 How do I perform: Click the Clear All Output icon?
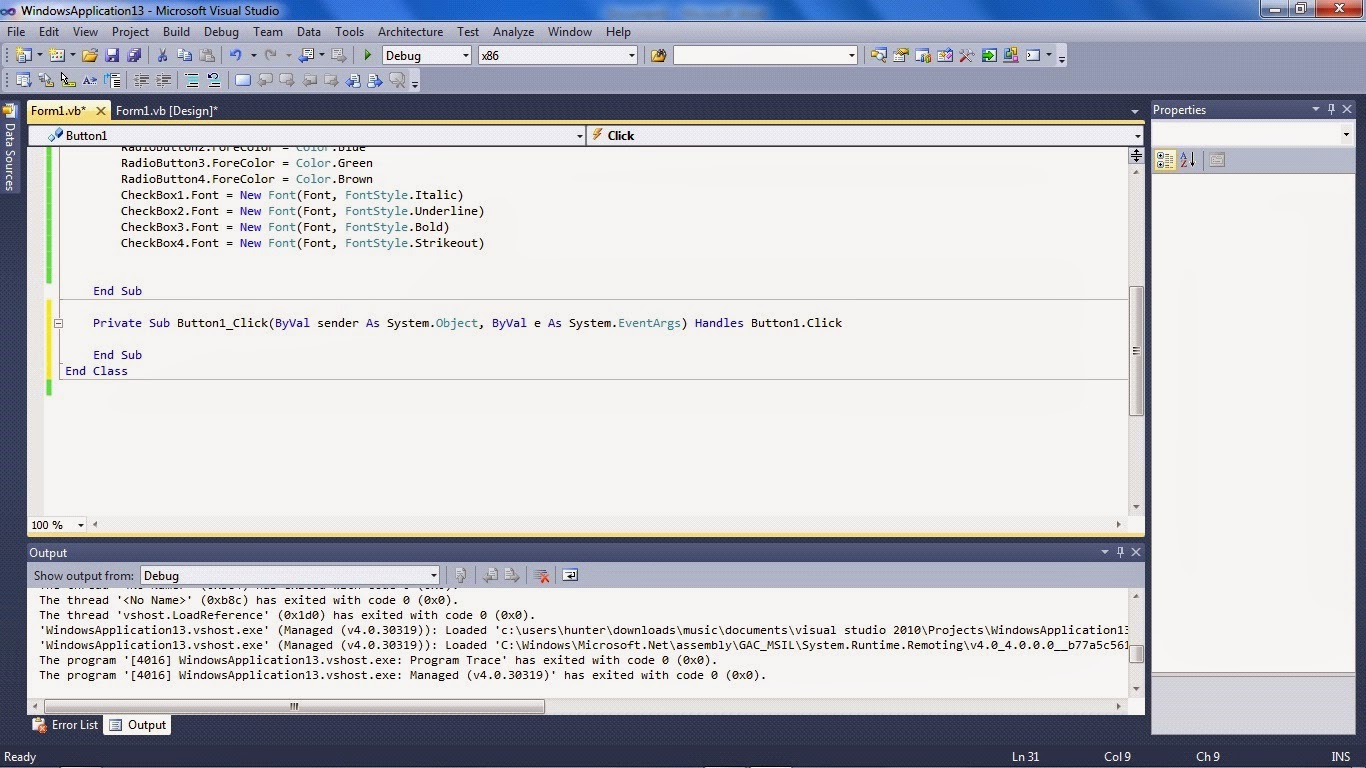(543, 576)
